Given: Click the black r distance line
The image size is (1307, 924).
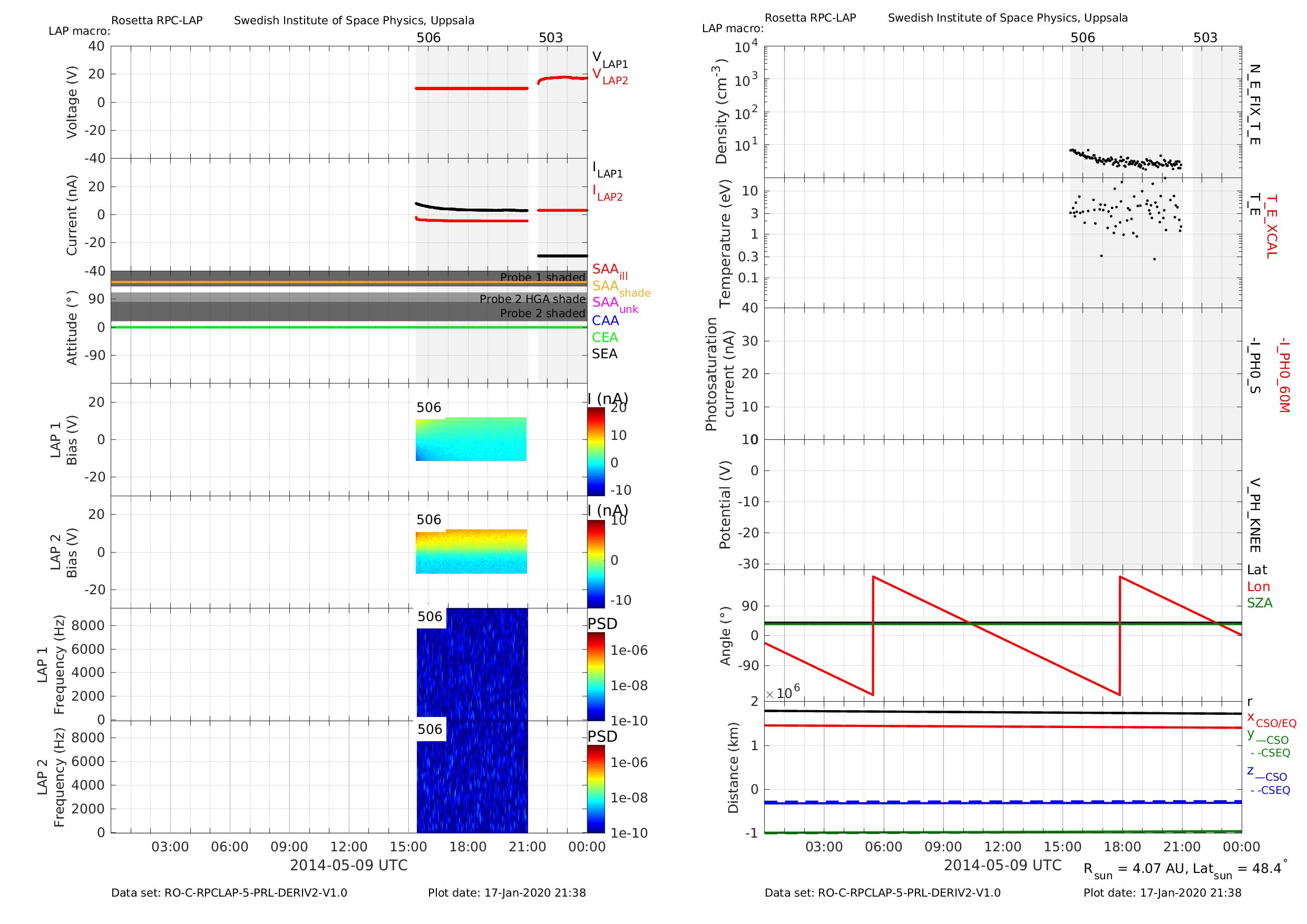Looking at the screenshot, I should tap(1003, 712).
